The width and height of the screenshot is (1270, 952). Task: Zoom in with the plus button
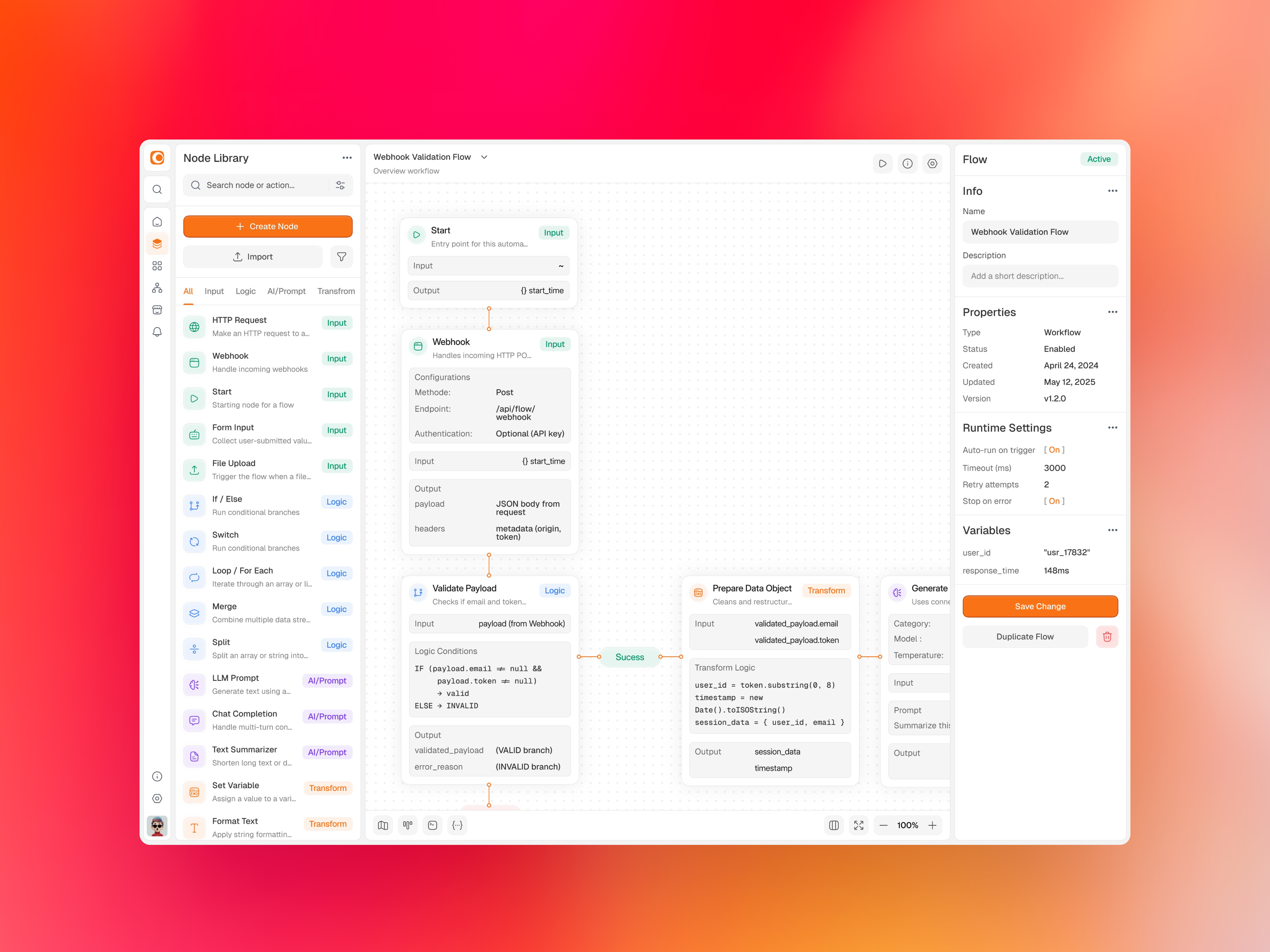[x=932, y=825]
